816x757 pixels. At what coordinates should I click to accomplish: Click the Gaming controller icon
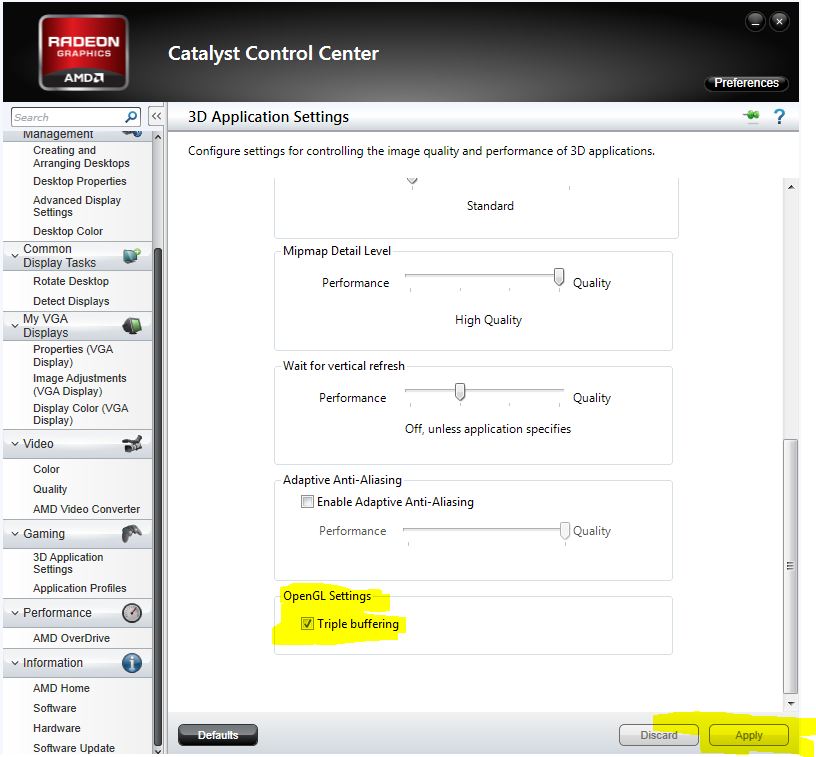132,534
